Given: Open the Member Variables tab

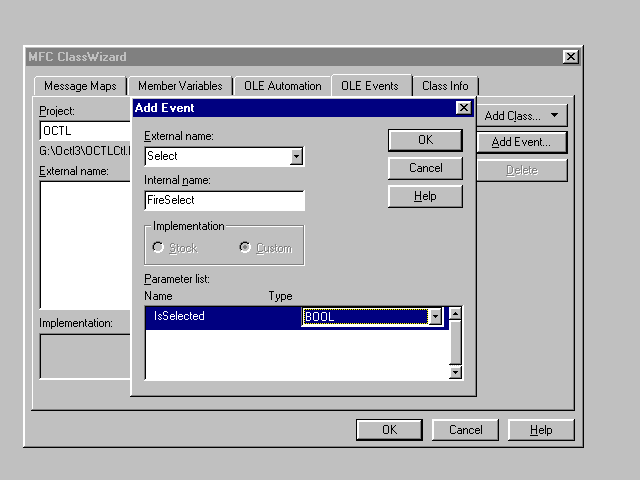Looking at the screenshot, I should pos(181,86).
